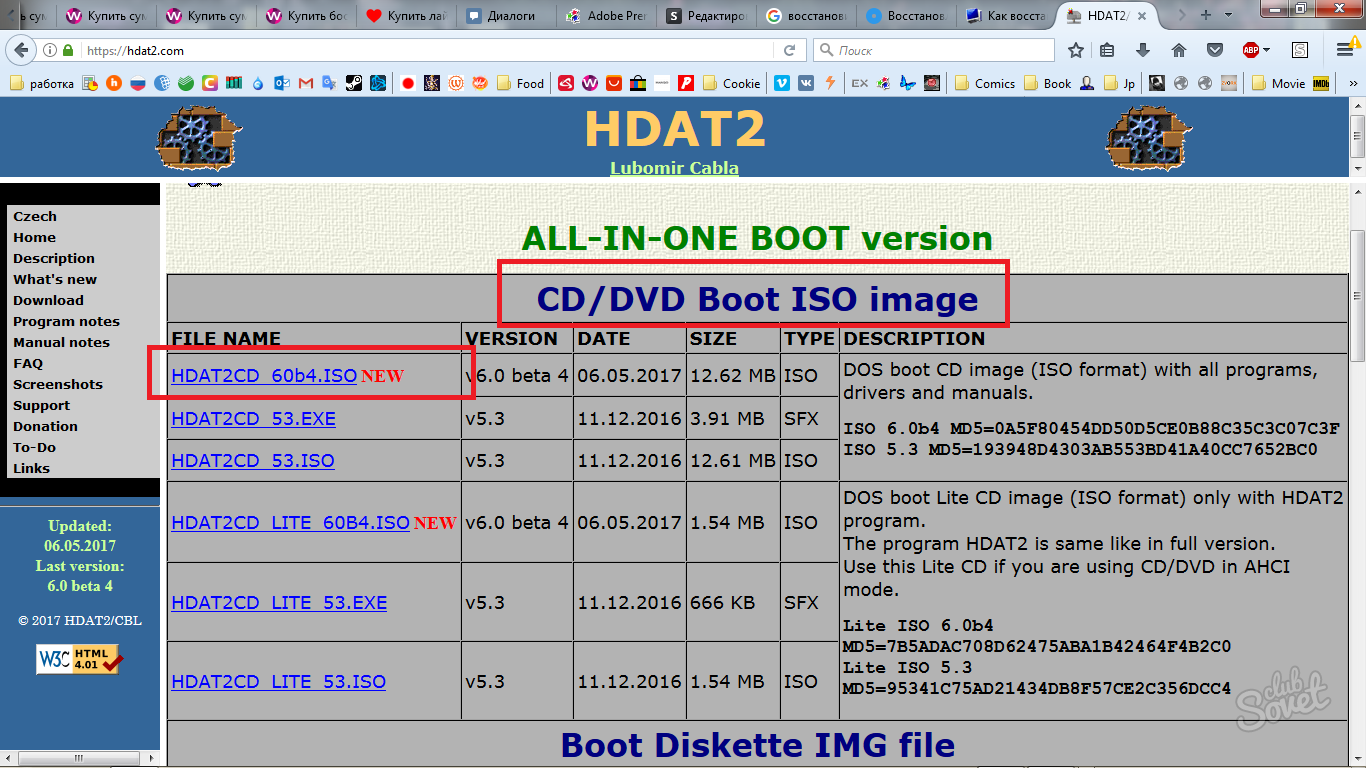Open the Outlook bookmark icon
The width and height of the screenshot is (1366, 768).
pos(282,84)
